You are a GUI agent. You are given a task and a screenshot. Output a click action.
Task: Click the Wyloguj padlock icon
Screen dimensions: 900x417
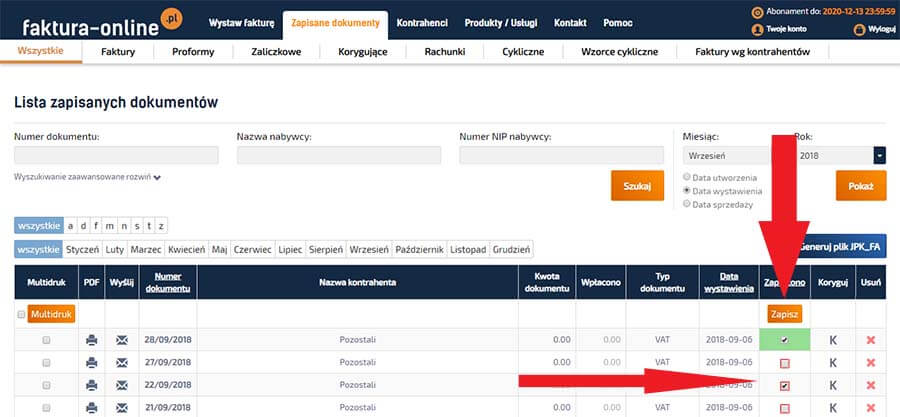point(859,29)
